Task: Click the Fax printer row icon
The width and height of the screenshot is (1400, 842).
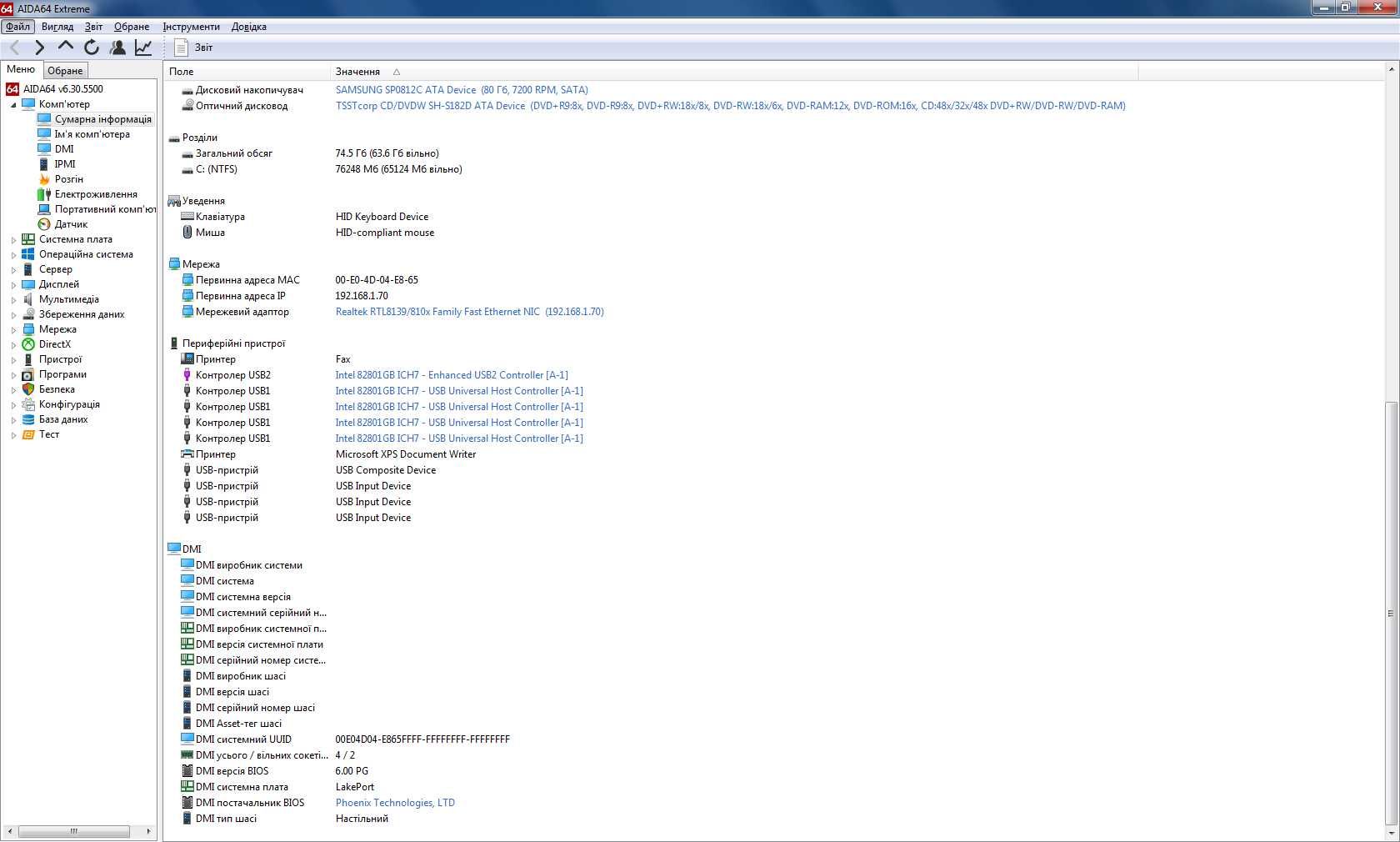Action: tap(187, 359)
